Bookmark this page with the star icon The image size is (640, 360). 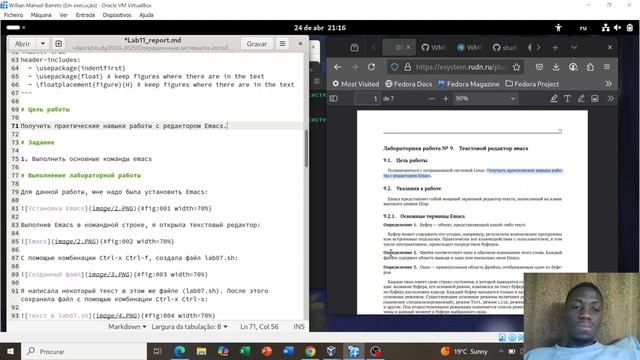tap(516, 67)
